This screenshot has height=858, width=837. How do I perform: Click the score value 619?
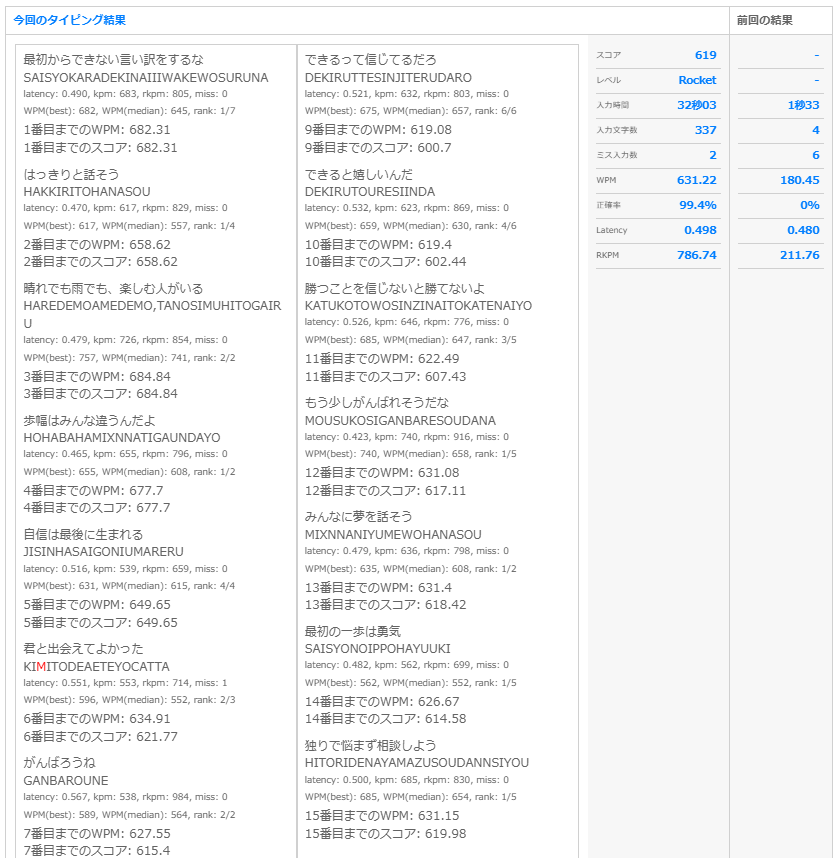click(x=705, y=55)
